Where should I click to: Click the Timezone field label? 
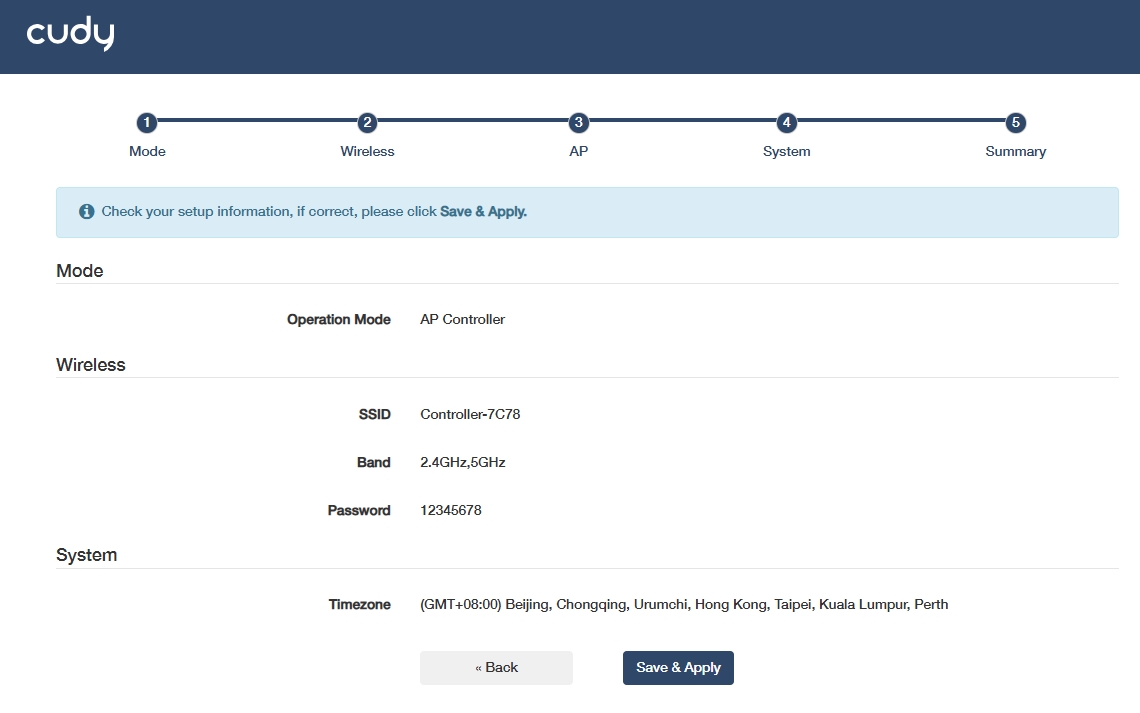click(x=360, y=605)
